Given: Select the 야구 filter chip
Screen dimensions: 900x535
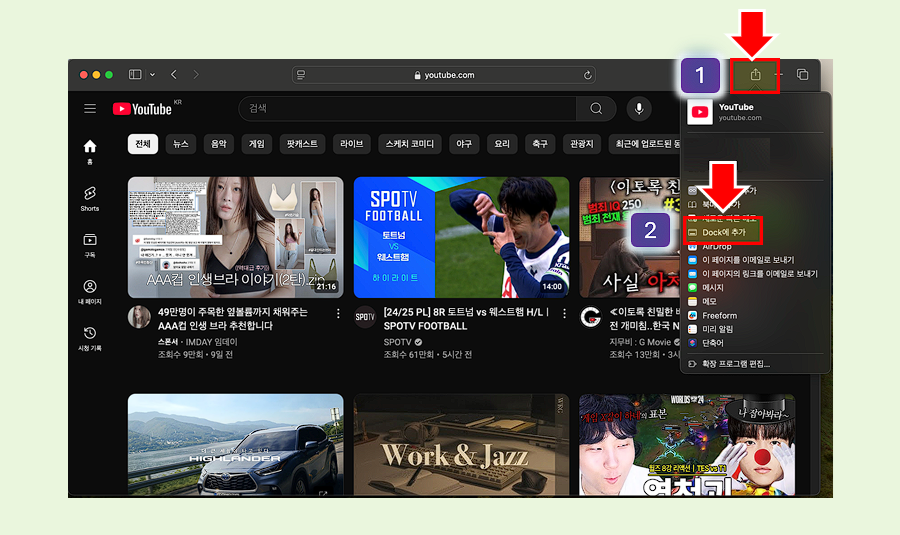Looking at the screenshot, I should pos(464,144).
